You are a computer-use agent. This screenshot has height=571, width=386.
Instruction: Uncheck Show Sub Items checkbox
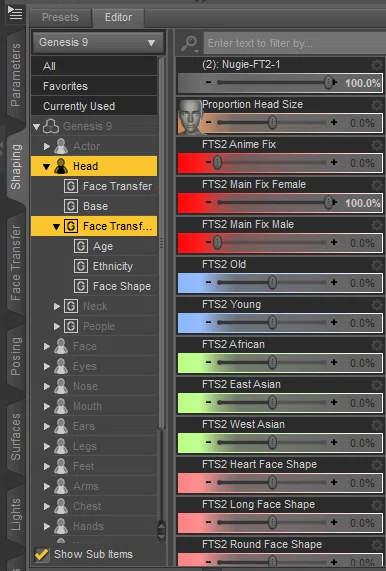coord(42,555)
